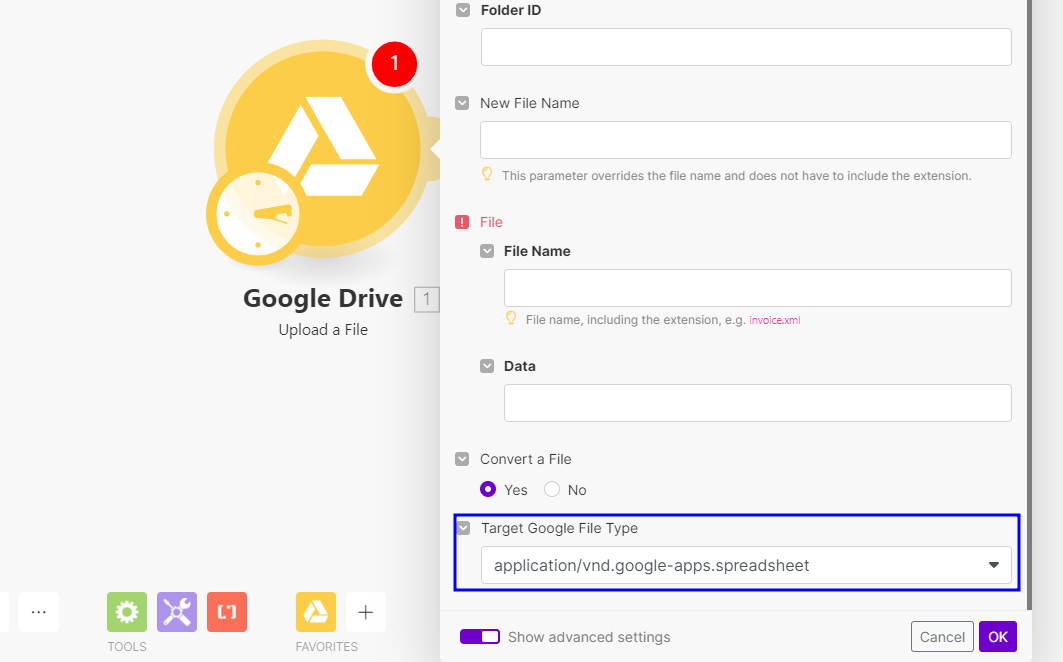Click the red notification badge 1
This screenshot has height=662, width=1063.
click(x=394, y=64)
